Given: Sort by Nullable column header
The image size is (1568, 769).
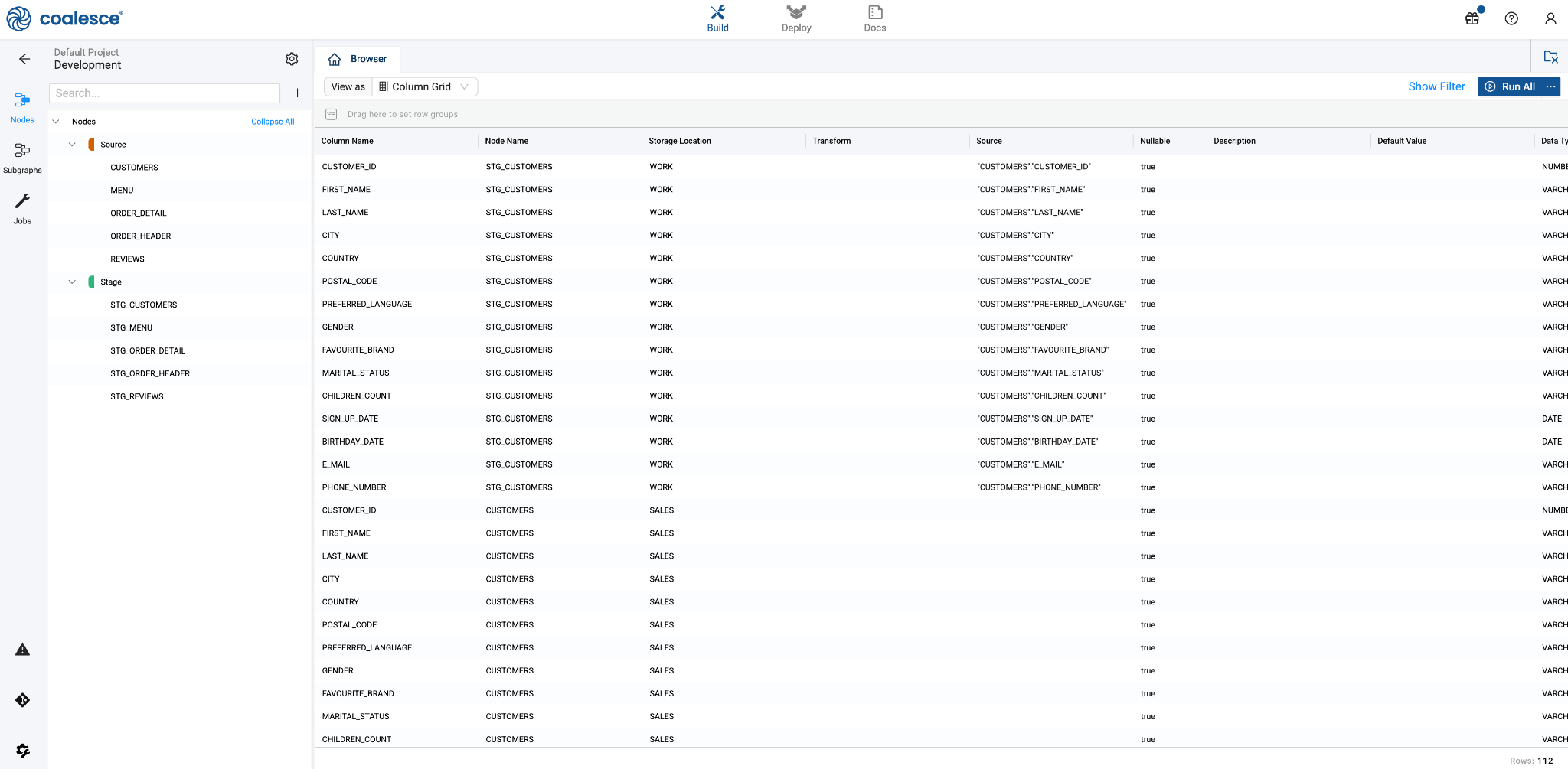Looking at the screenshot, I should (1155, 141).
